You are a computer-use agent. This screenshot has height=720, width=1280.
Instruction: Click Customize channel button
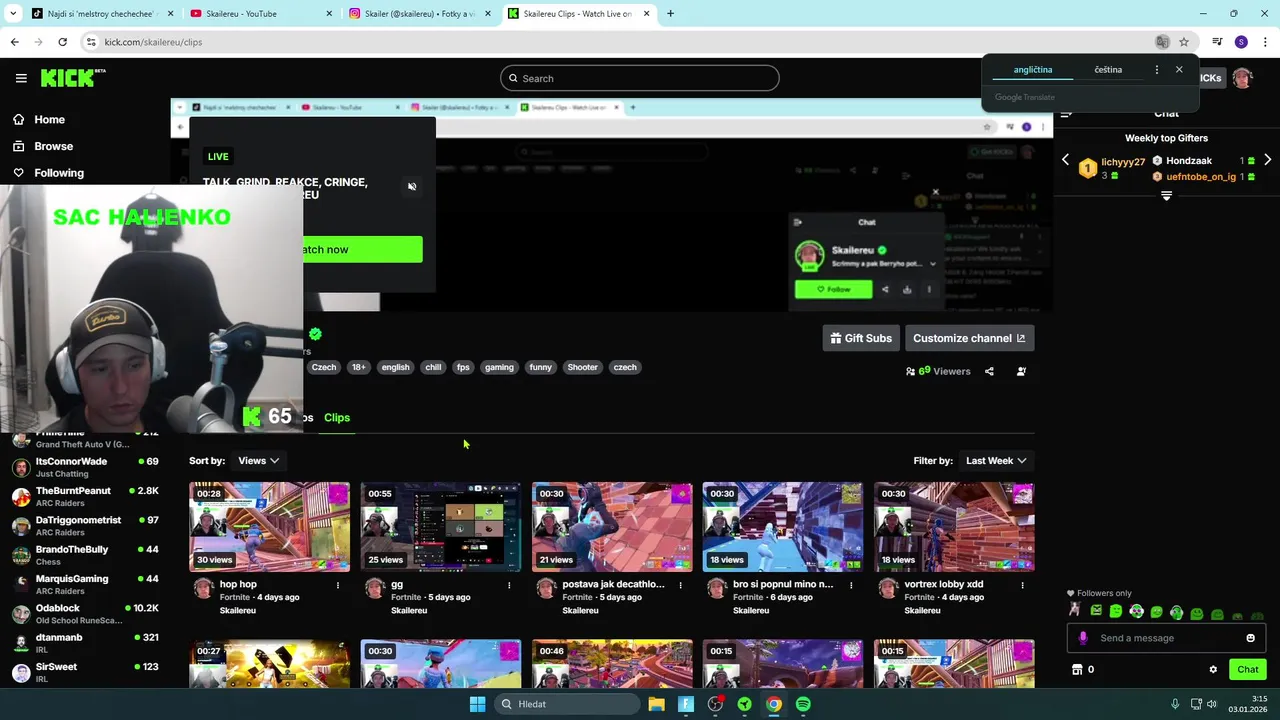point(969,338)
